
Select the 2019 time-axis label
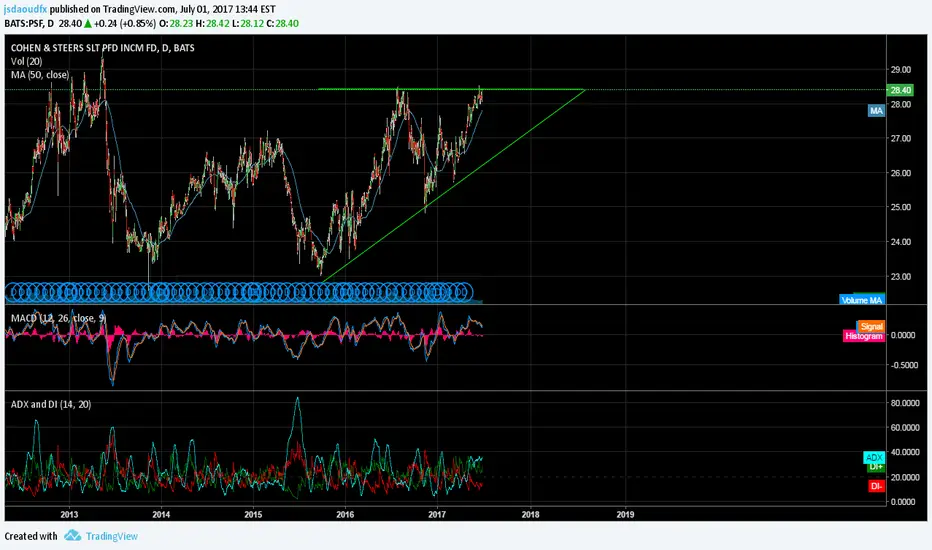[625, 514]
